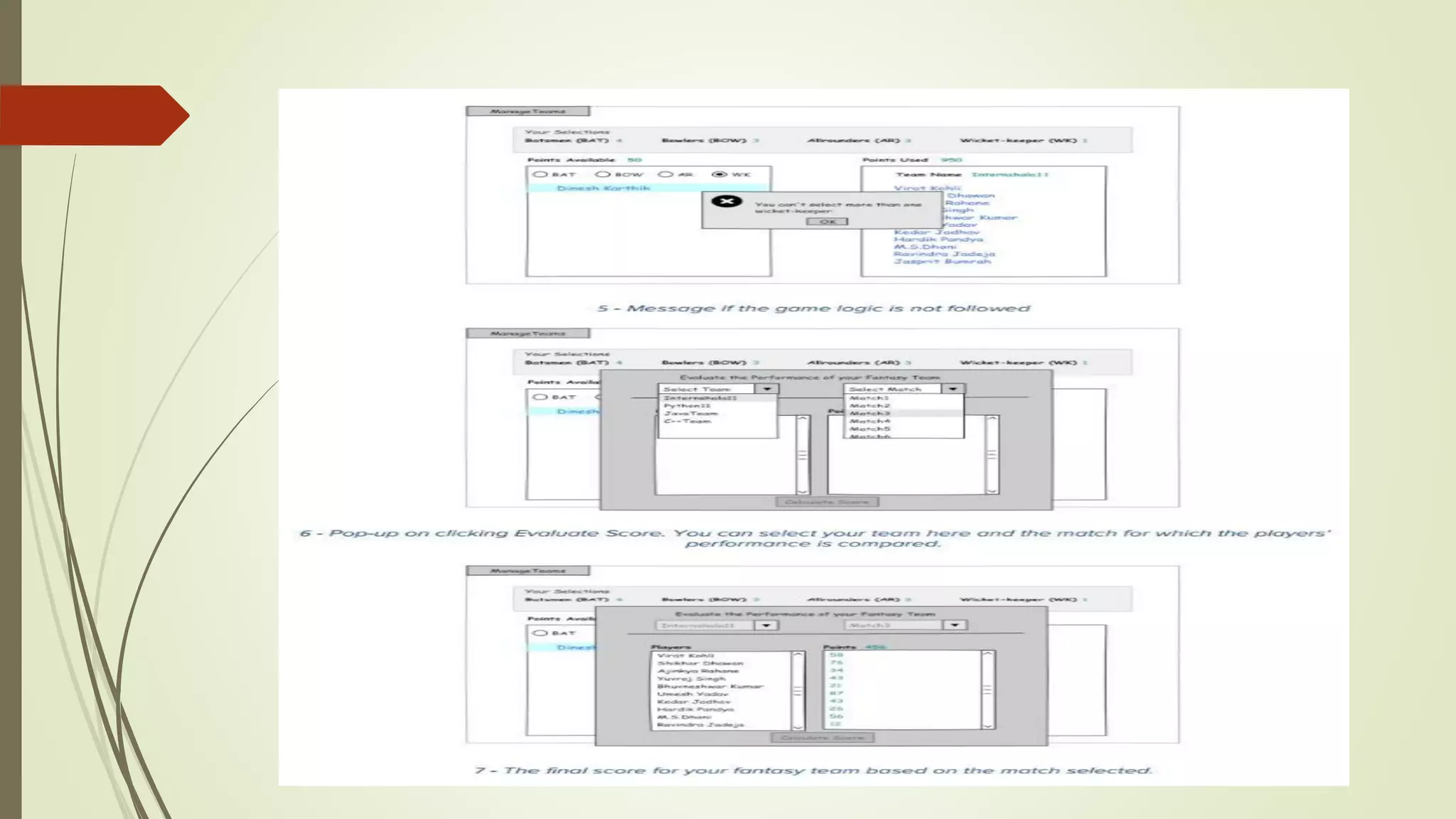
Task: Choose Python11 from the team list
Action: coord(687,406)
